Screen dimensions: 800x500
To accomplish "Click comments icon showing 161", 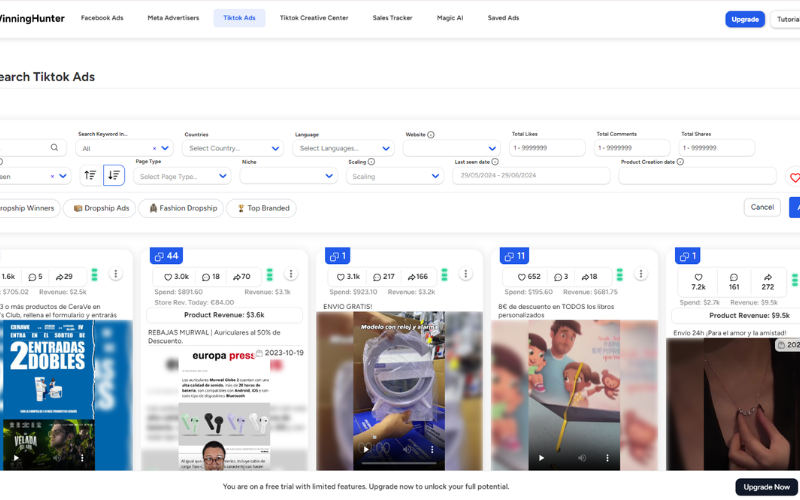I will 734,277.
